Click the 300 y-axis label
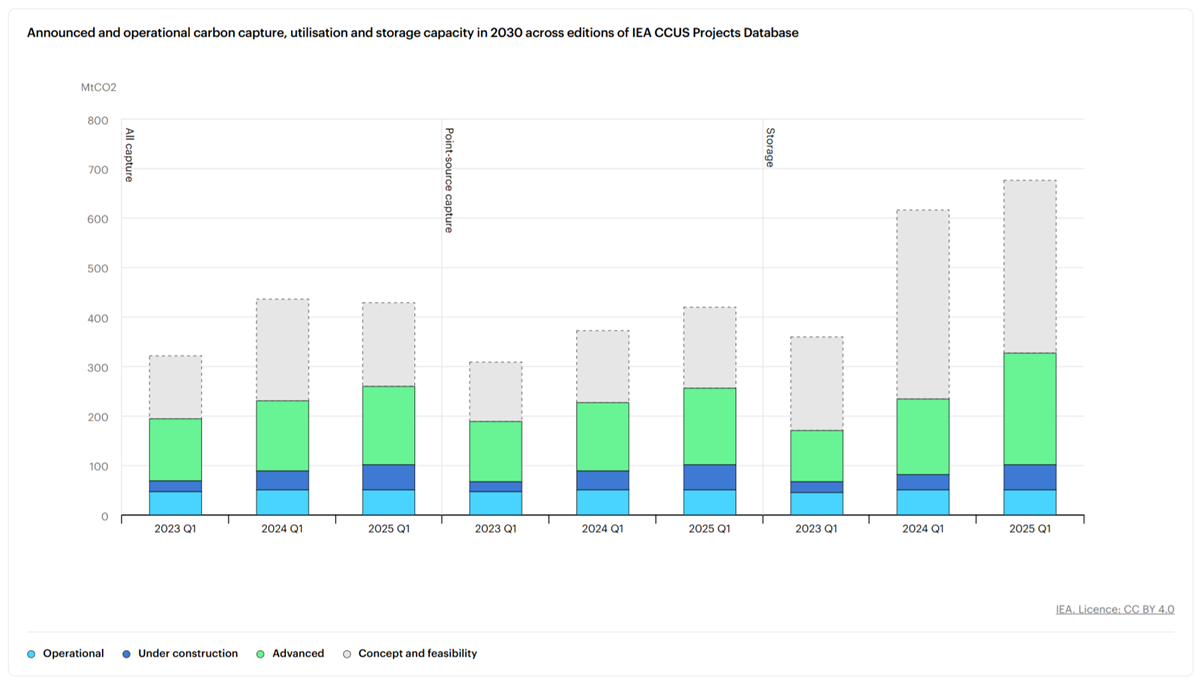Viewport: 1202px width, 683px height. pos(98,368)
